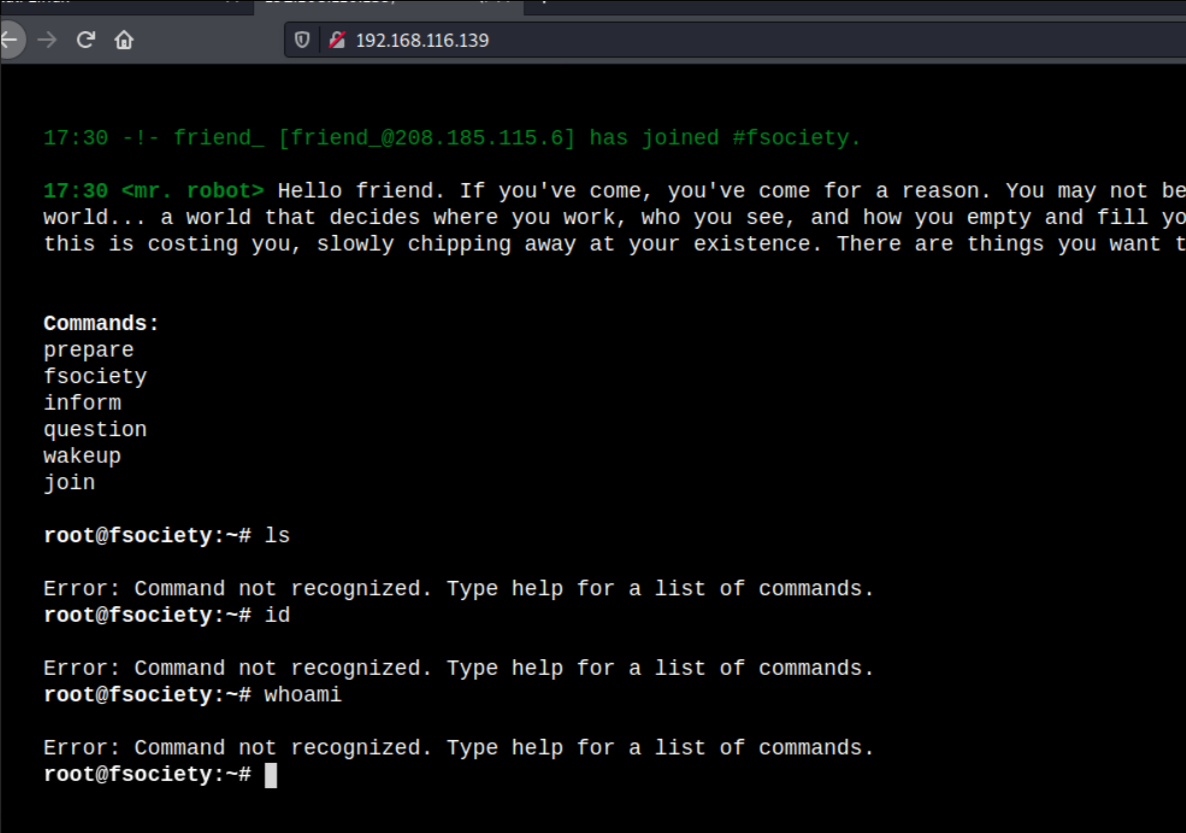1186x833 pixels.
Task: Open the tracking protection shield panel
Action: [302, 40]
